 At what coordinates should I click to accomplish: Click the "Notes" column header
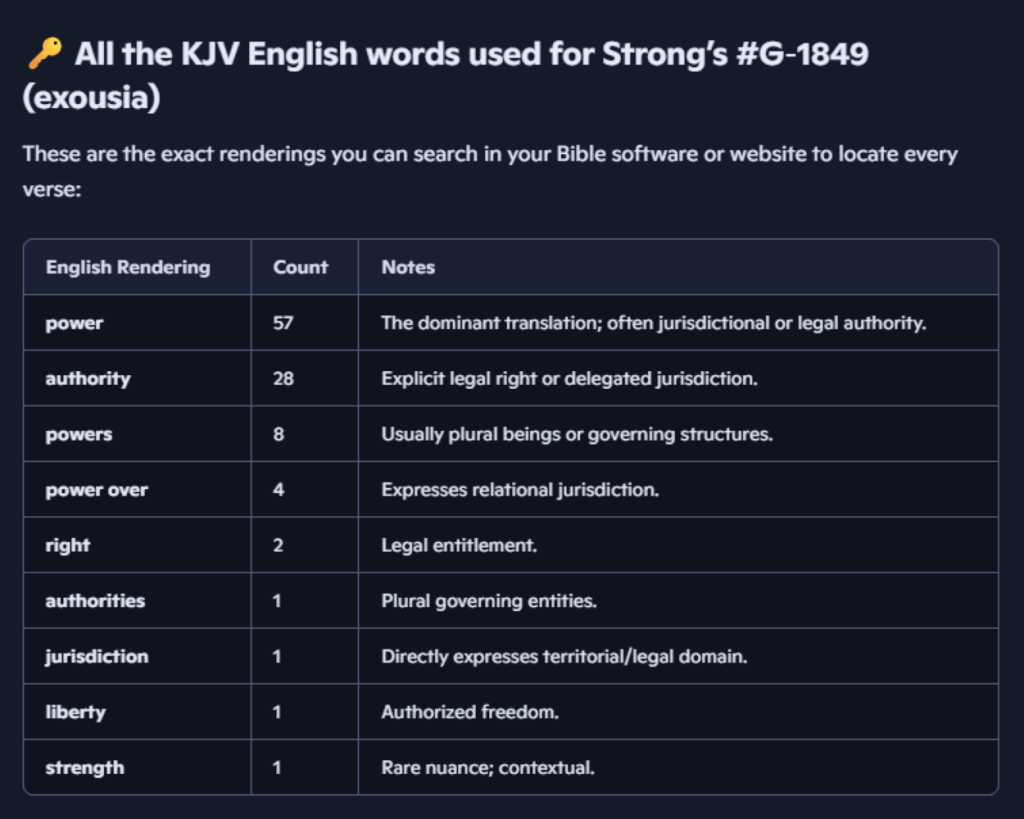(408, 267)
